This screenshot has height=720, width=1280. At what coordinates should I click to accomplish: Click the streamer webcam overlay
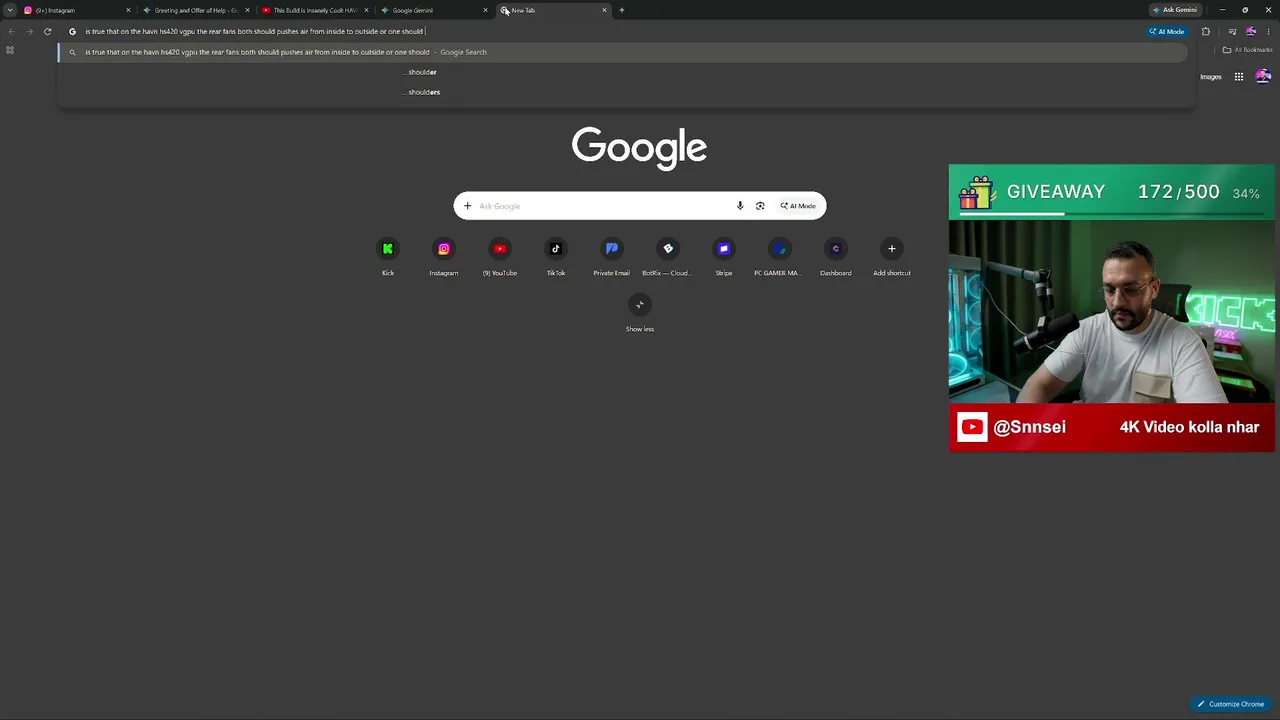coord(1112,312)
